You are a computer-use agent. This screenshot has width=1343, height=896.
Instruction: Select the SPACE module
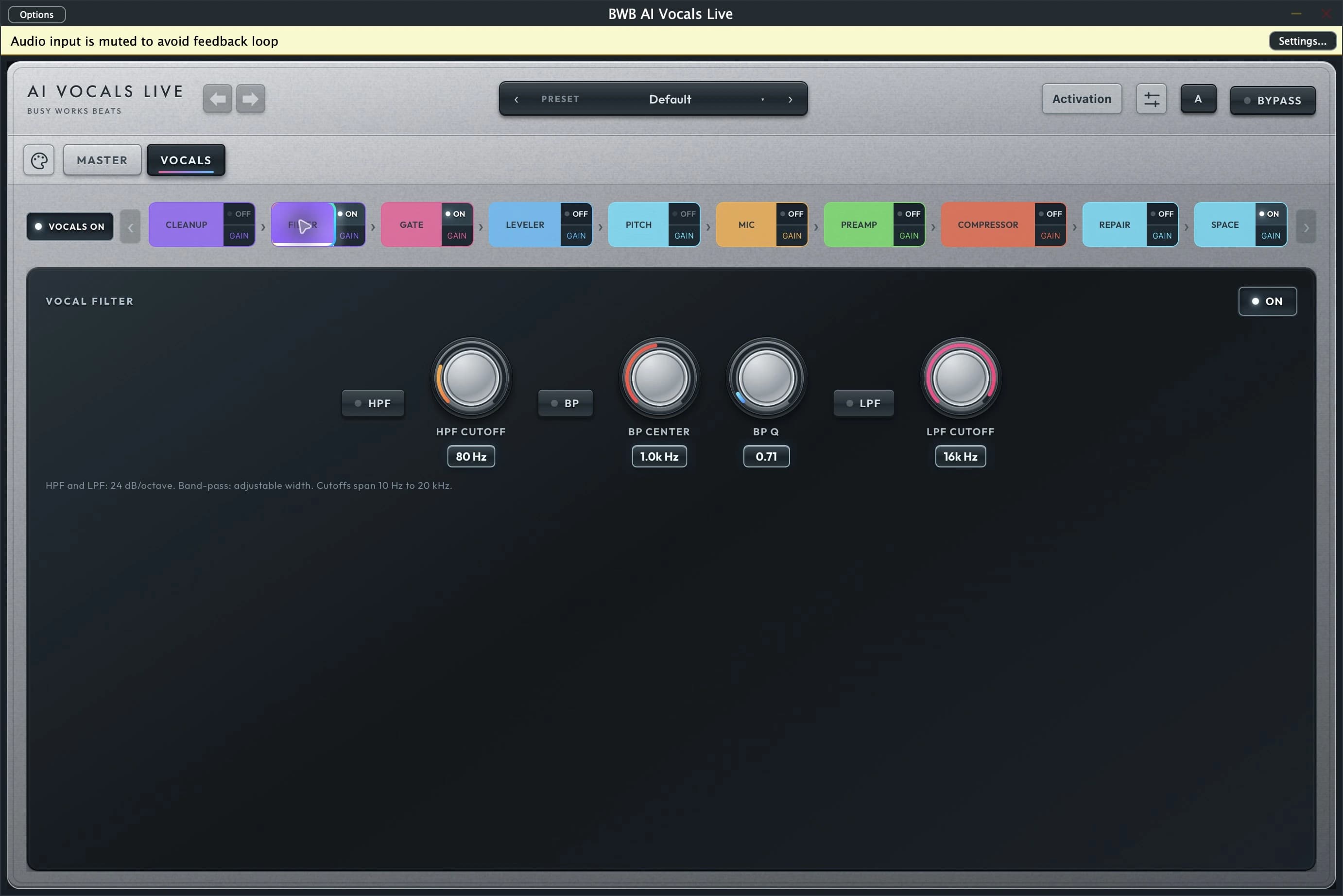[x=1225, y=224]
